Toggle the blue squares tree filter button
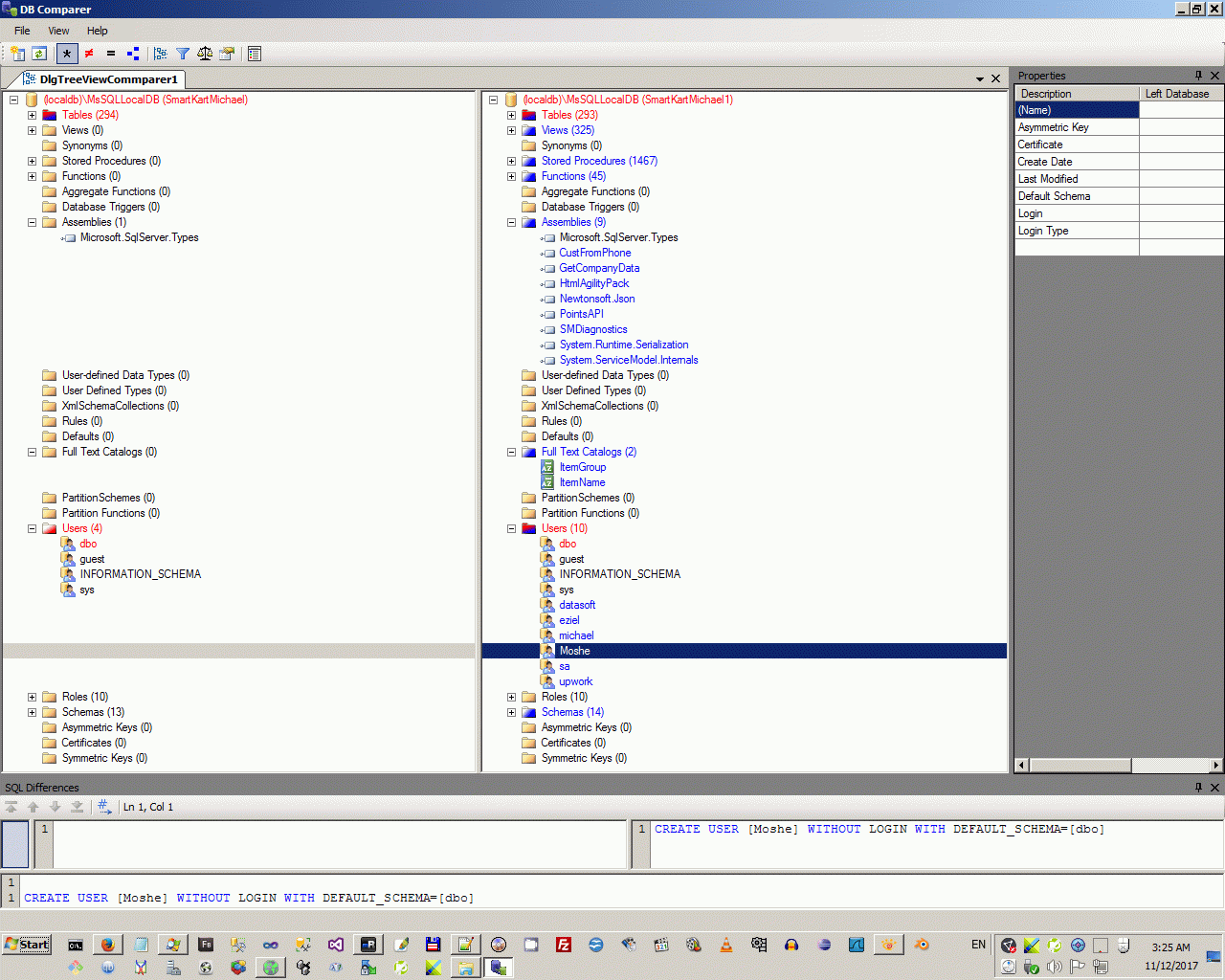The width and height of the screenshot is (1225, 980). [x=133, y=54]
